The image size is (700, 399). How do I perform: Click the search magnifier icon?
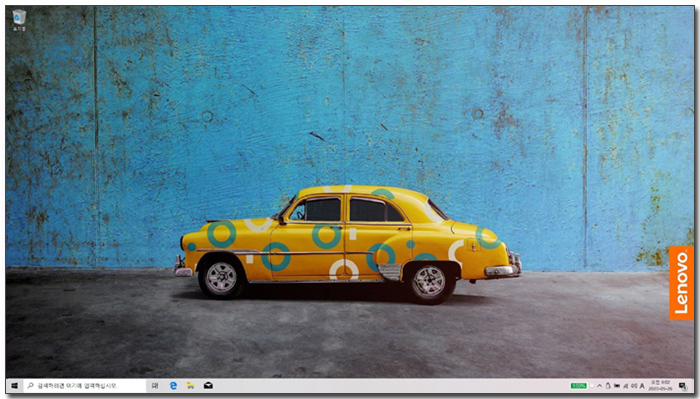click(x=30, y=385)
